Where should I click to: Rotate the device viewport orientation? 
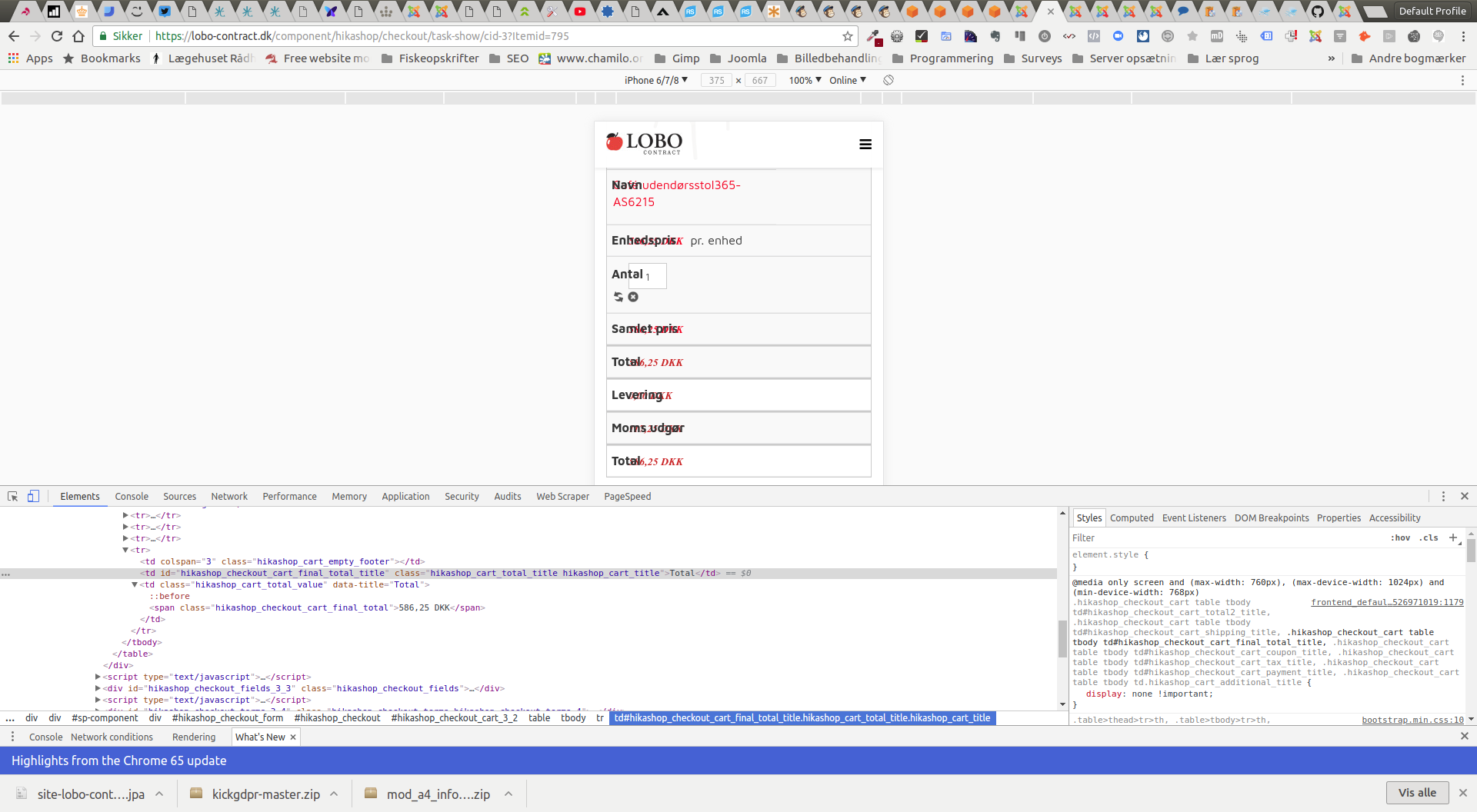pyautogui.click(x=889, y=80)
